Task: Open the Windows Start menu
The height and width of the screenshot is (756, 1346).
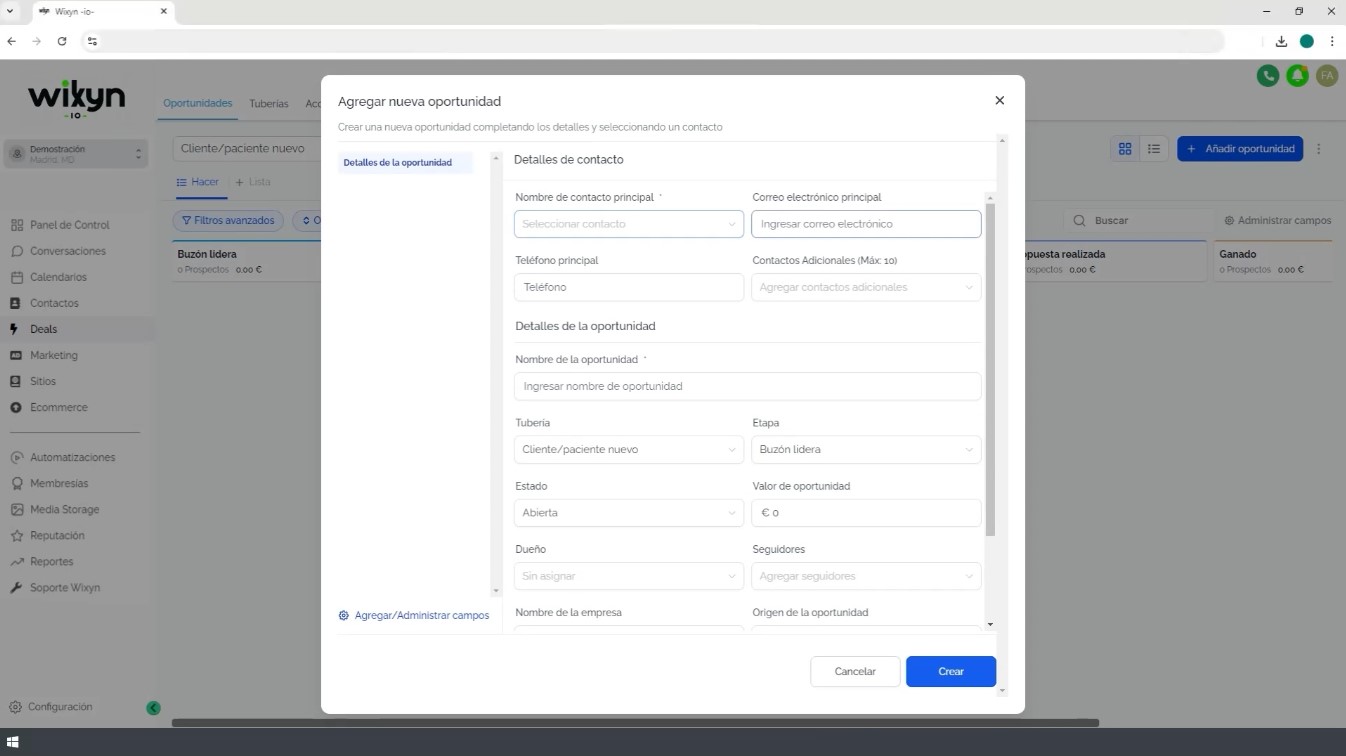Action: point(13,742)
